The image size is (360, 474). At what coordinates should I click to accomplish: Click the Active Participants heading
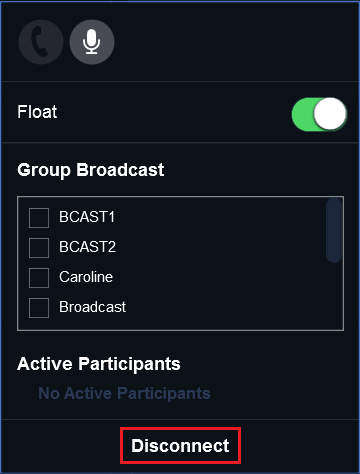click(x=99, y=364)
